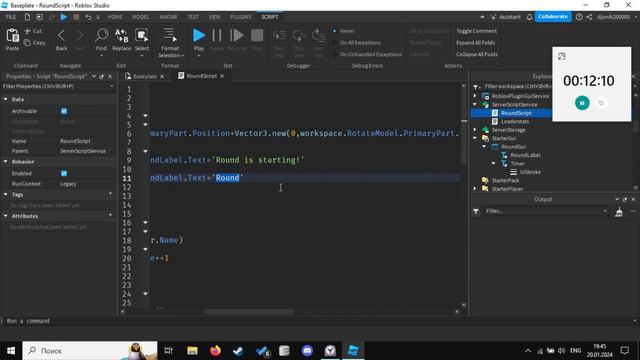Close the RoundScript tab
Screen dimensions: 640x360
pos(222,76)
